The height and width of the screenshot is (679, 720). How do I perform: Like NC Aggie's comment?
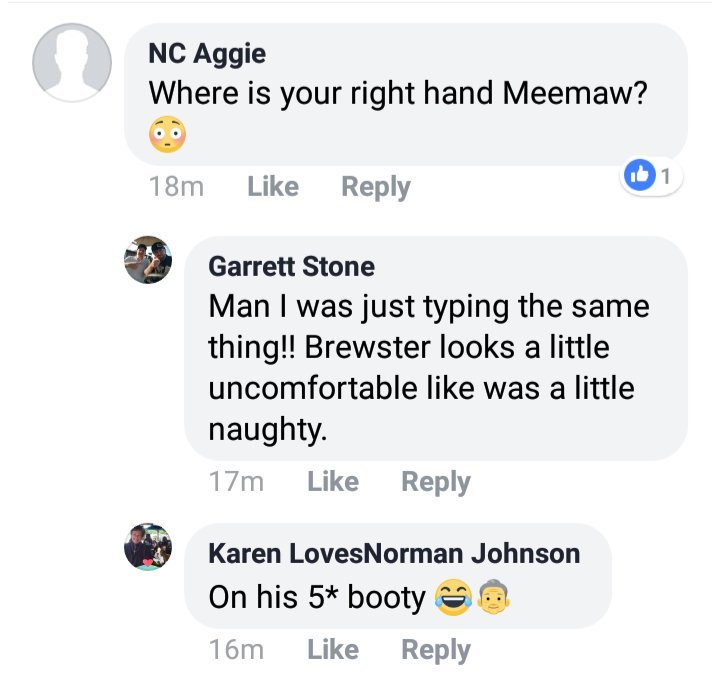tap(272, 187)
